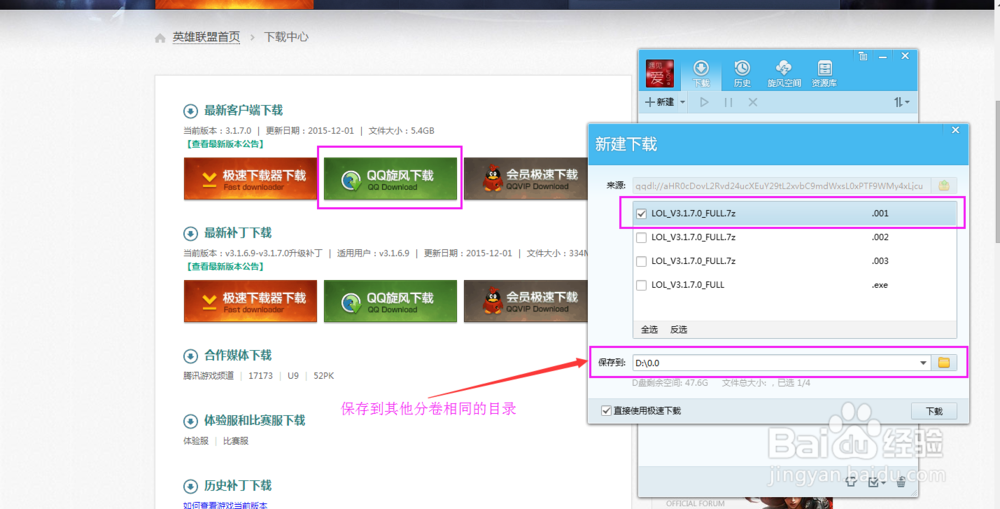Open the 资源库 resource library tab

click(x=824, y=73)
